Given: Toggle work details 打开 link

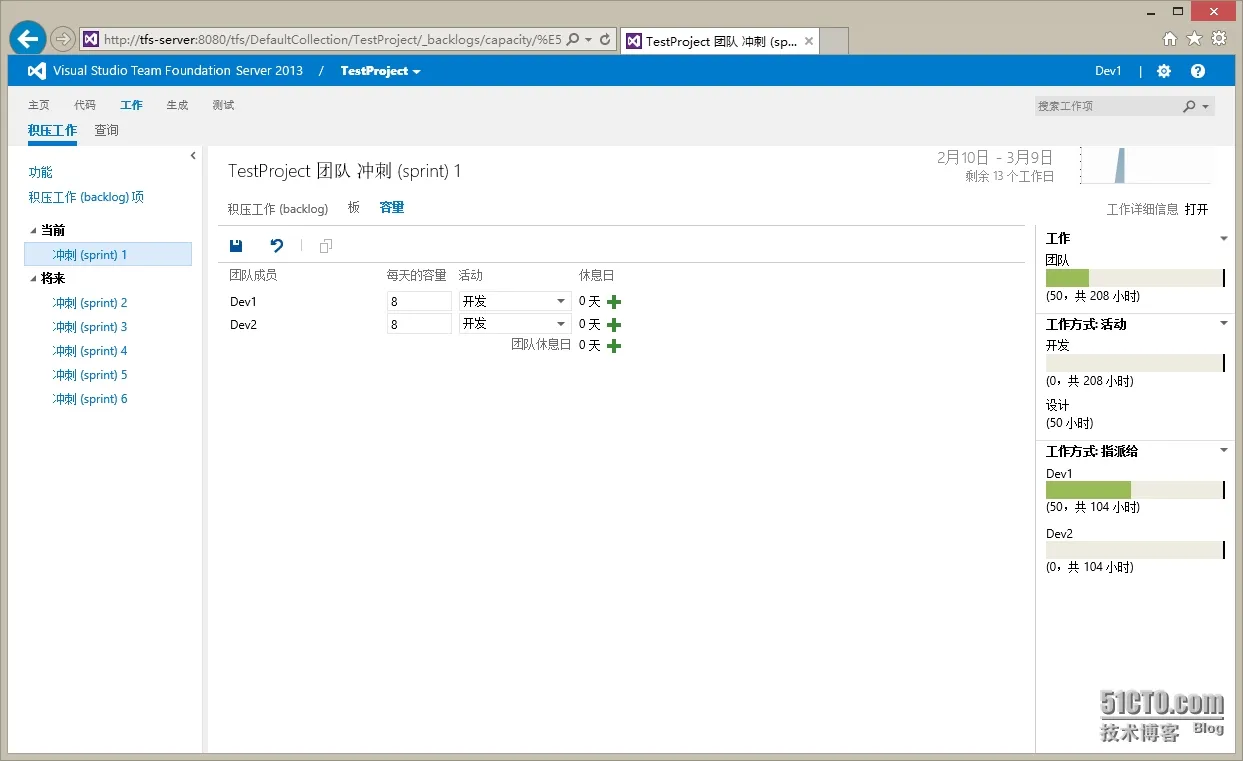Looking at the screenshot, I should click(x=1196, y=210).
